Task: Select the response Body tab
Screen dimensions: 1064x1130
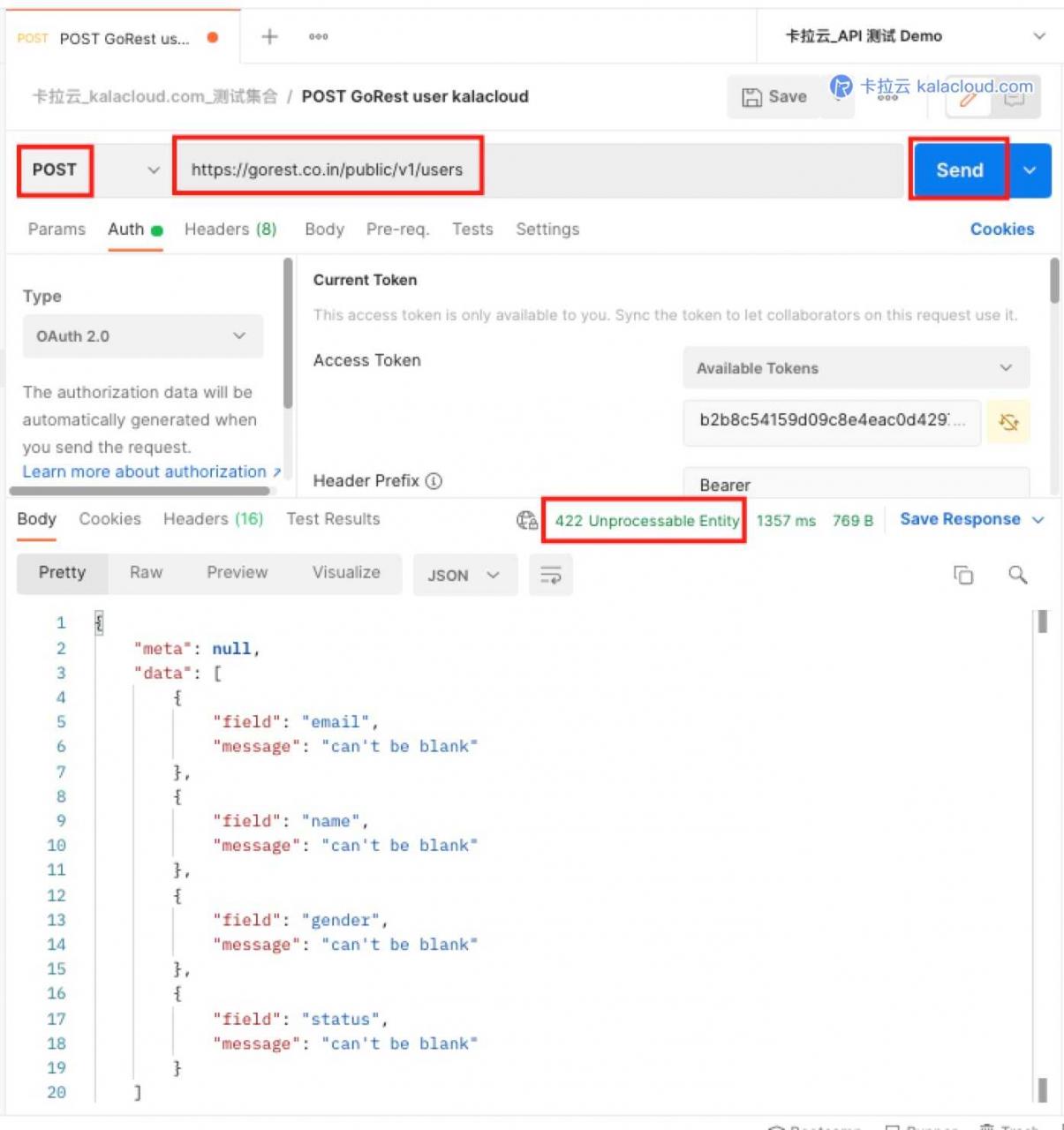Action: pos(36,519)
